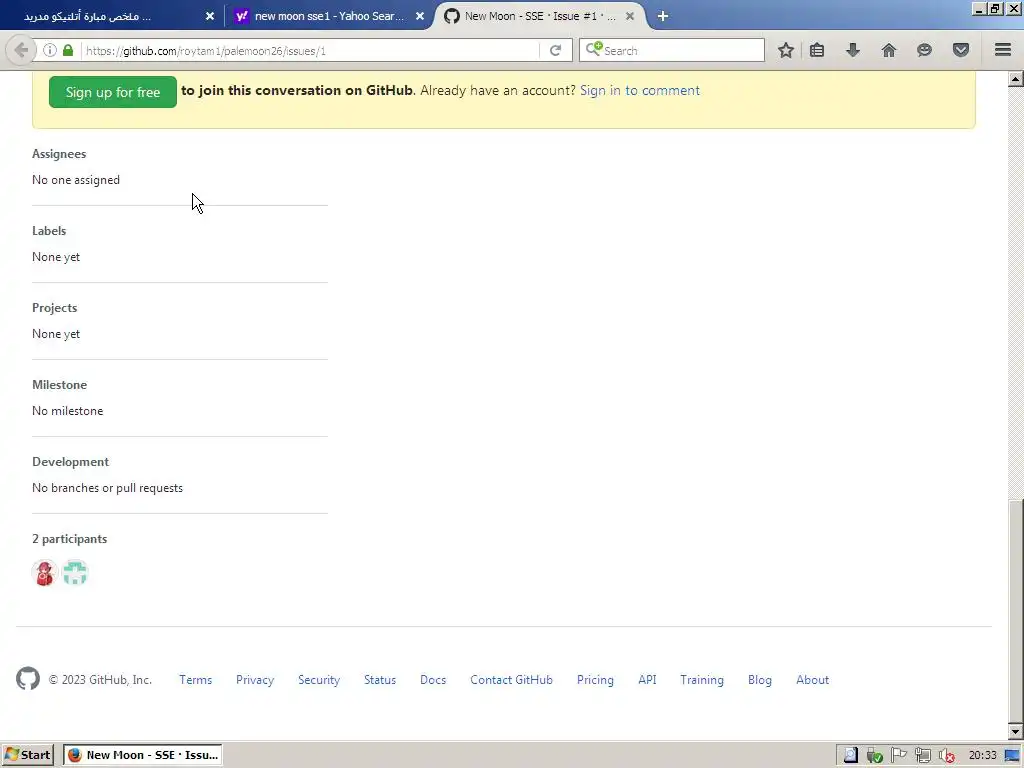
Task: Click the green shield tray icon
Action: point(874,756)
